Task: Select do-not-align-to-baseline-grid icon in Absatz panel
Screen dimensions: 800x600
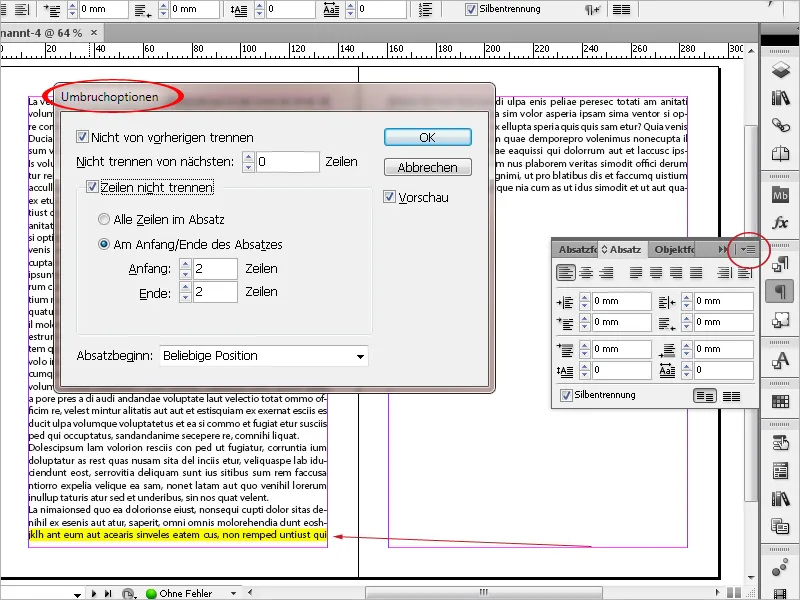Action: click(705, 396)
